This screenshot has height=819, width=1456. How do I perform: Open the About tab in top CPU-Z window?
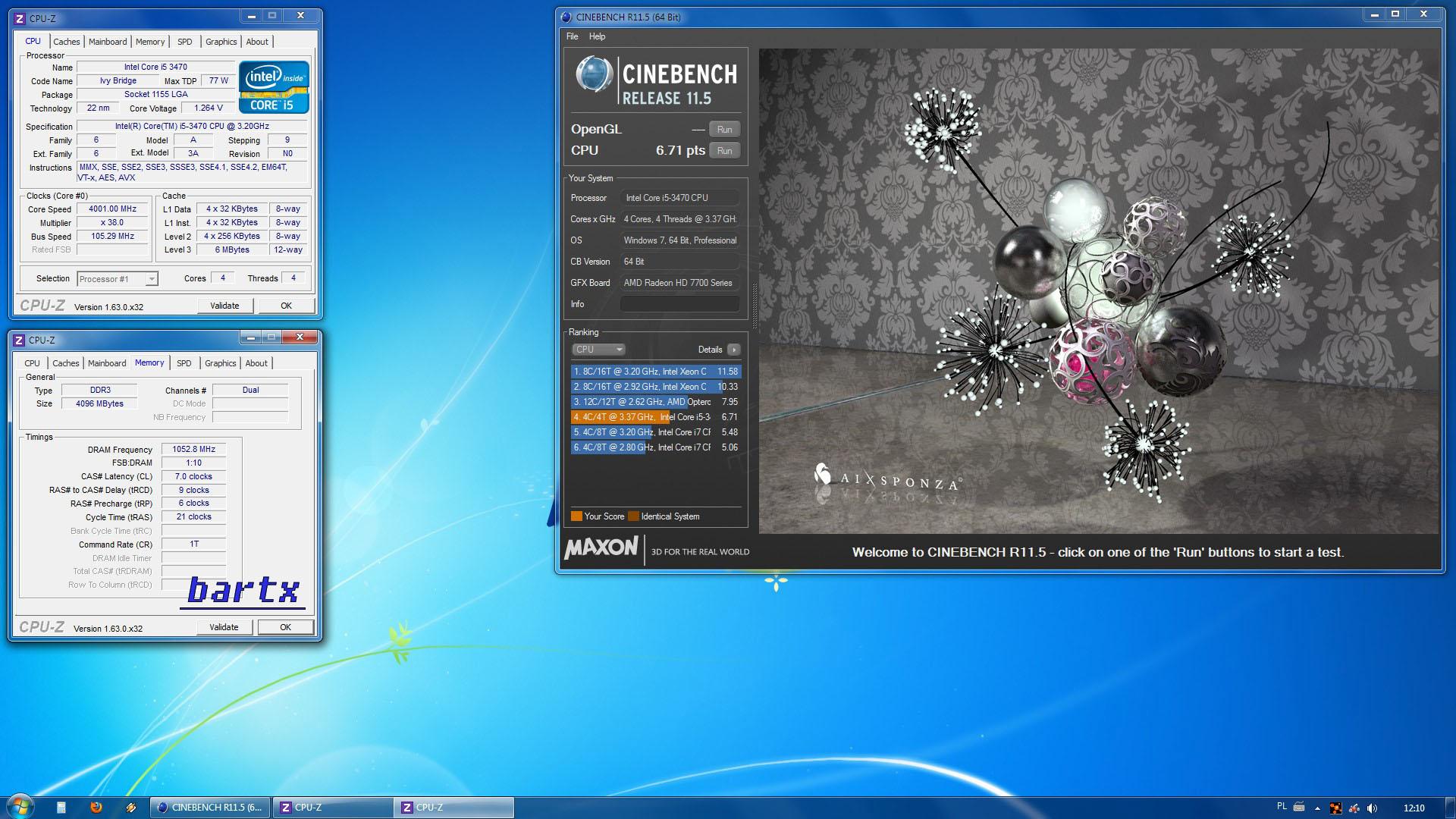(257, 42)
